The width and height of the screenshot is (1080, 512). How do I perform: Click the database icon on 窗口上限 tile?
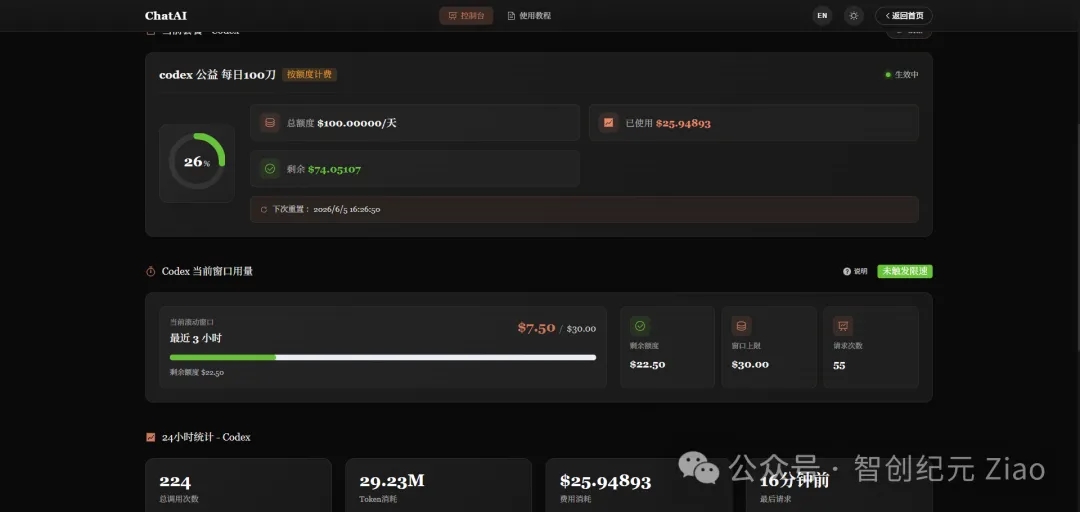click(x=741, y=326)
